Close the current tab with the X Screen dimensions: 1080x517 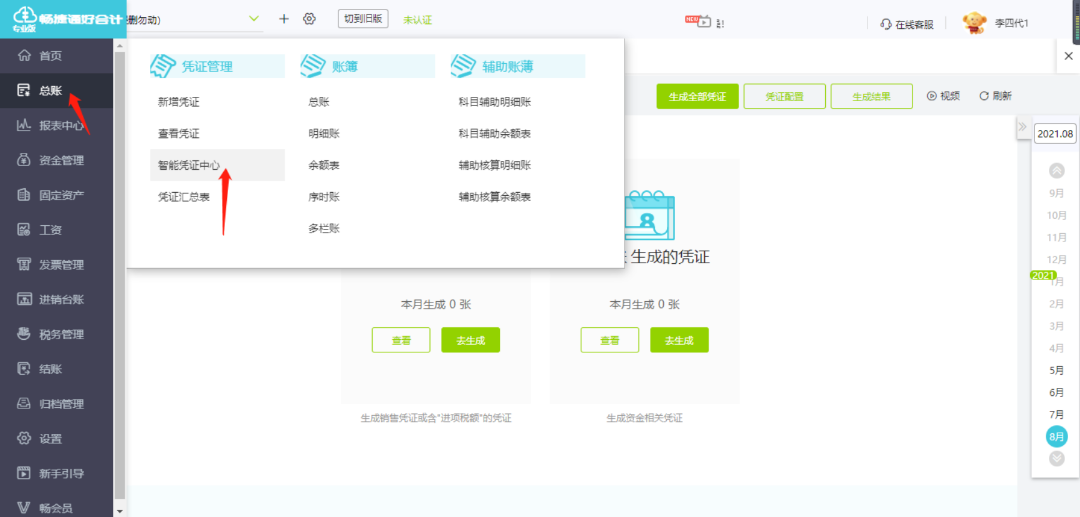tap(1068, 56)
